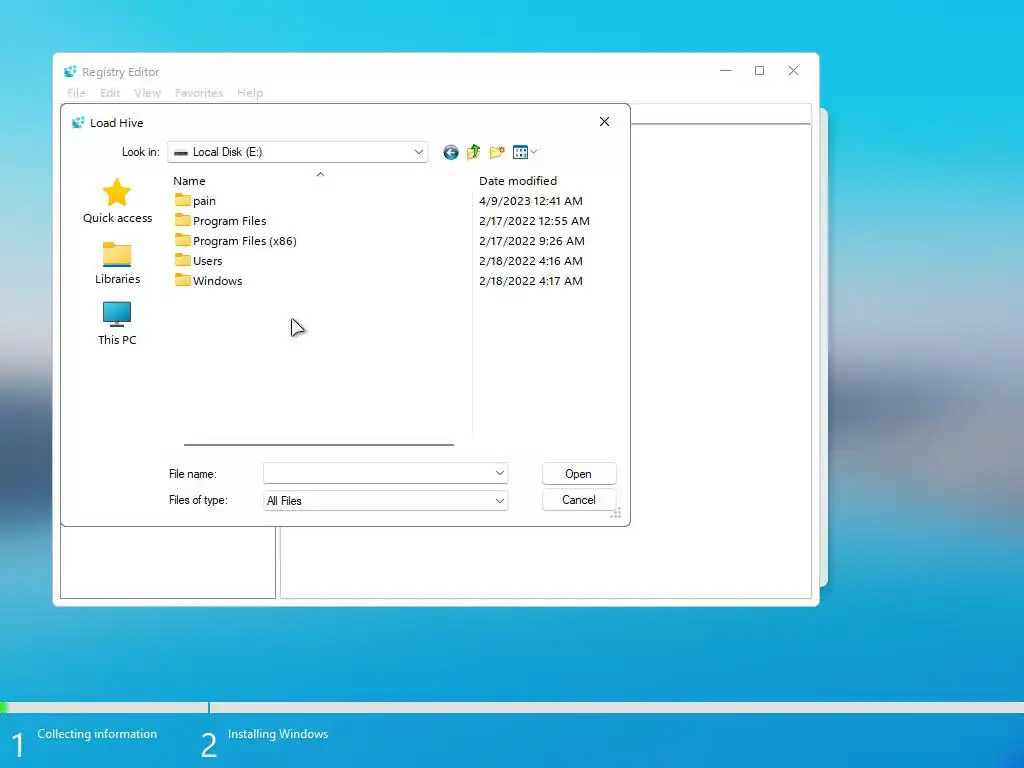Click the date 2/17/2022 9:26 AM

click(x=532, y=241)
